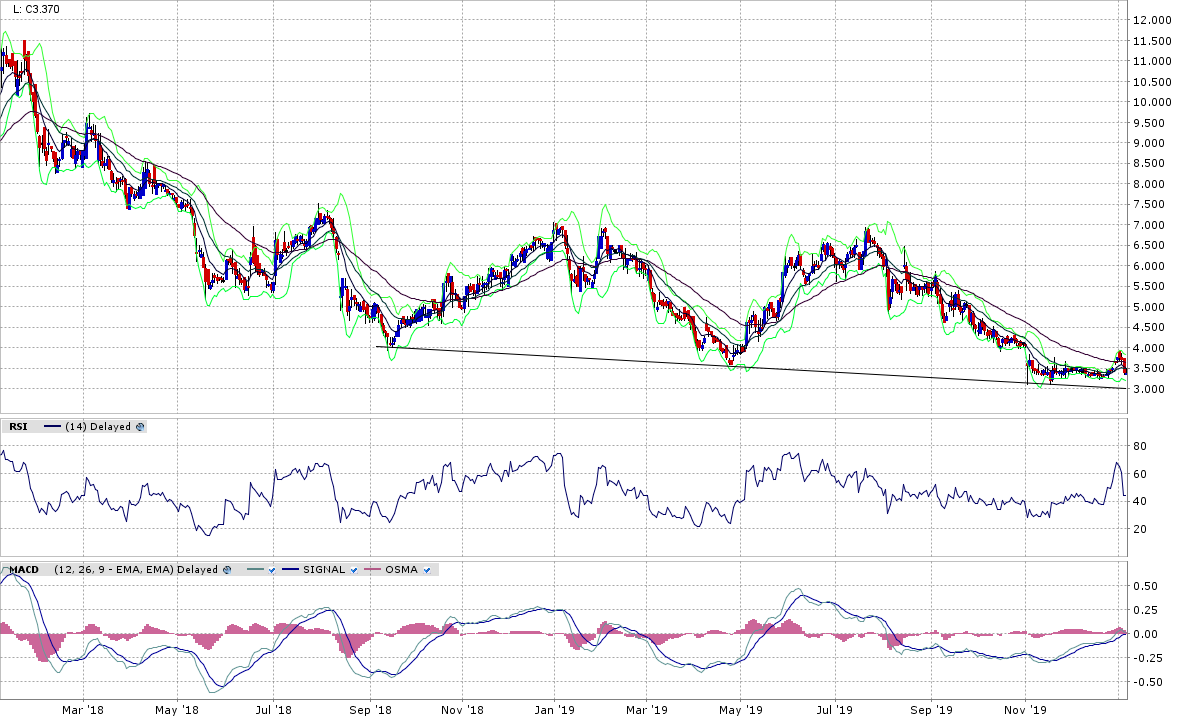Select the RSI indicator title label
The image size is (1180, 724).
coord(18,426)
